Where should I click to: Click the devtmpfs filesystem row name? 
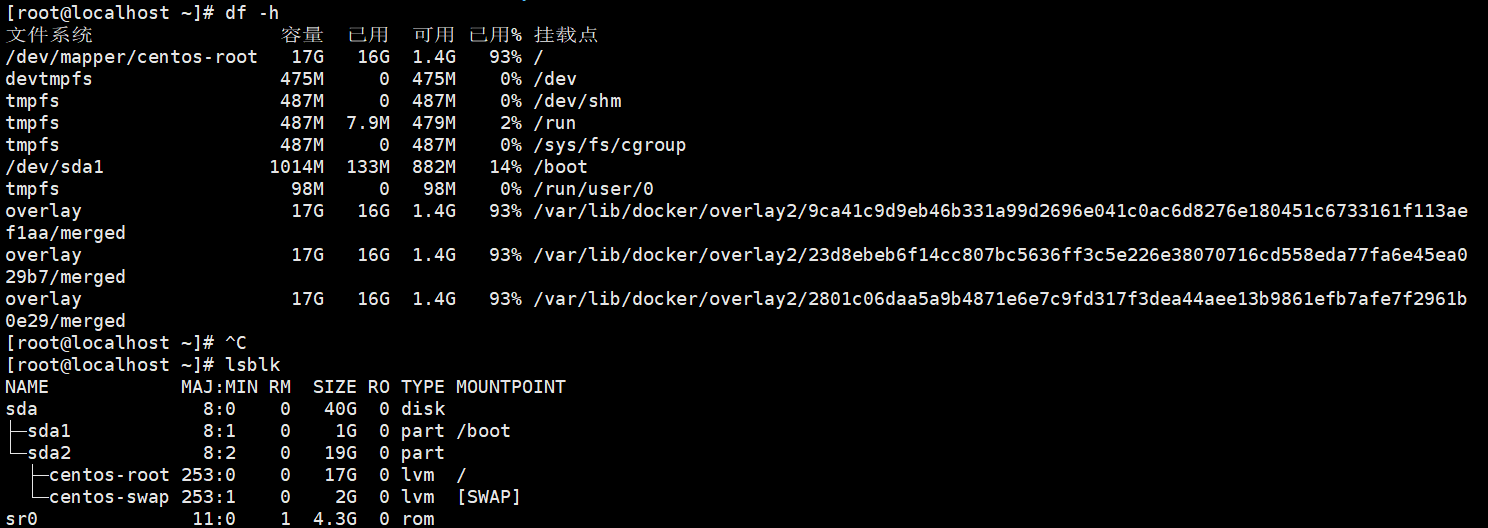pos(49,79)
